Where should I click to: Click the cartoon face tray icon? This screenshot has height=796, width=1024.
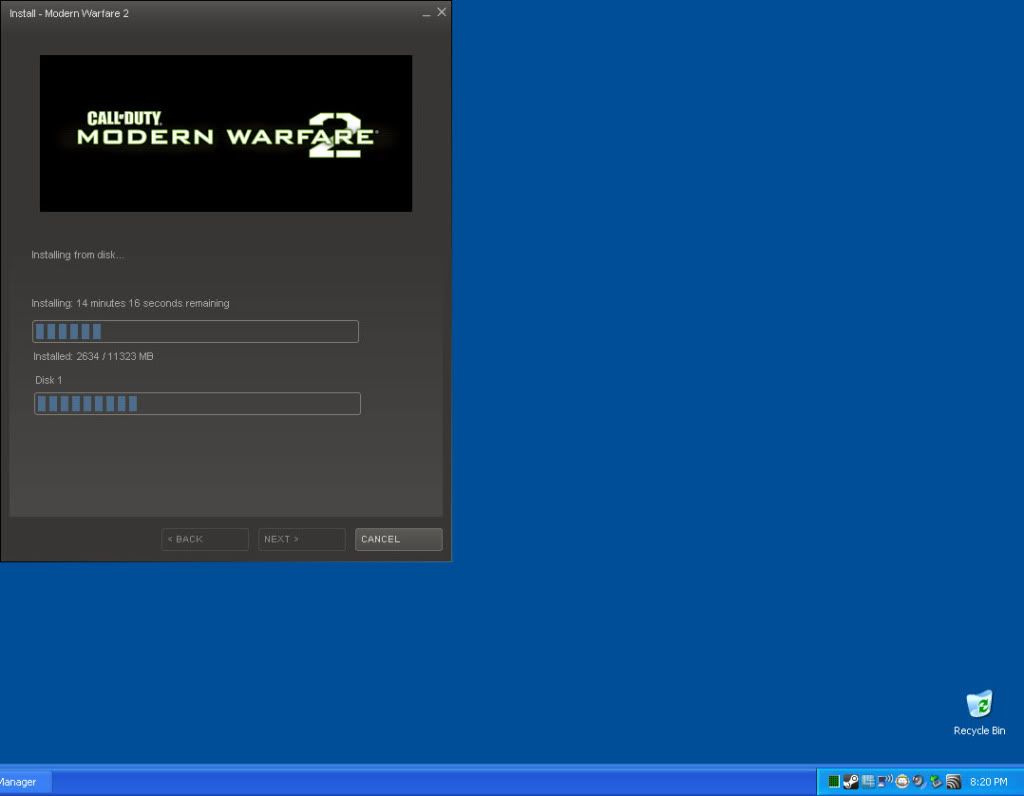pyautogui.click(x=902, y=782)
